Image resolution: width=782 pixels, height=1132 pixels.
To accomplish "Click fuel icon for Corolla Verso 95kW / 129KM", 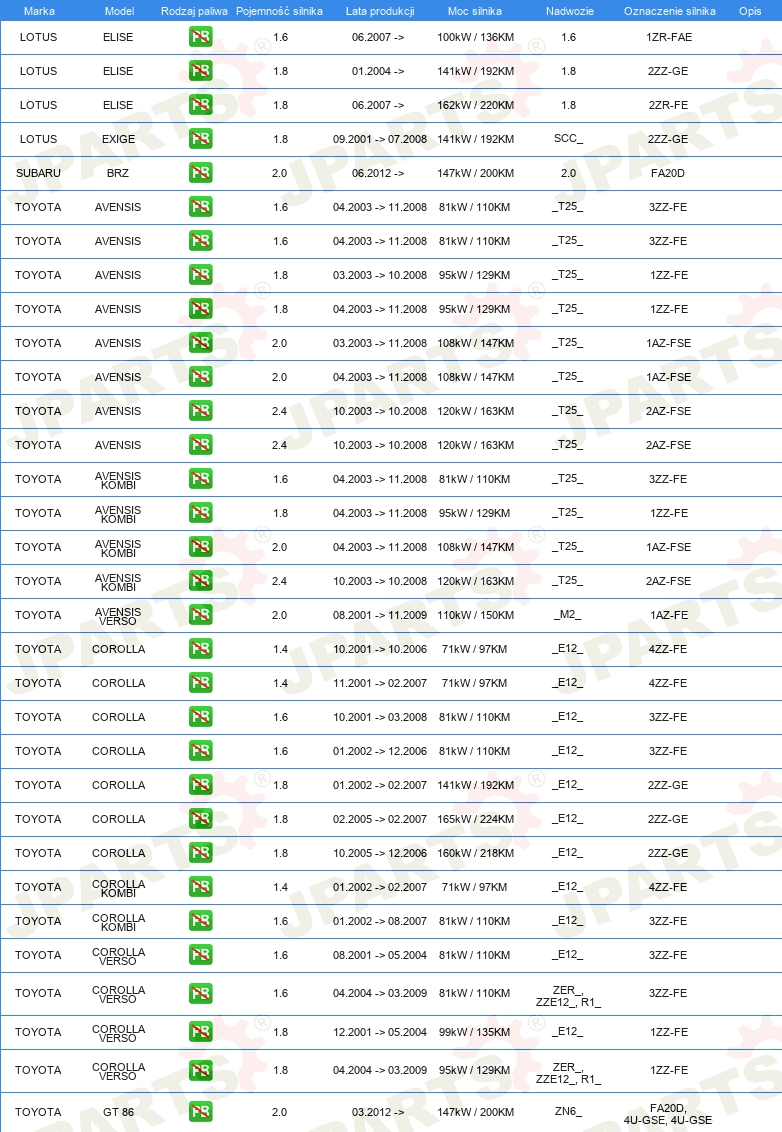I will [201, 1070].
